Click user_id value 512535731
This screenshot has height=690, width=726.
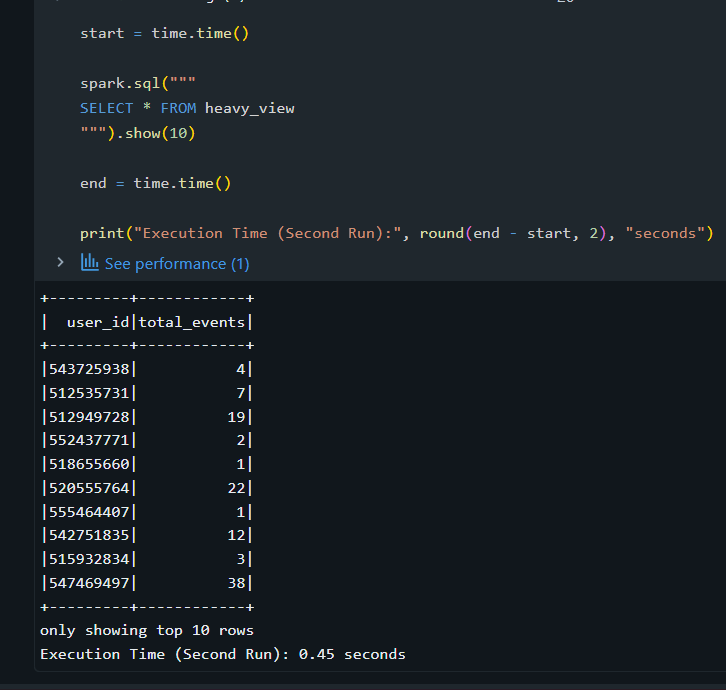(89, 393)
